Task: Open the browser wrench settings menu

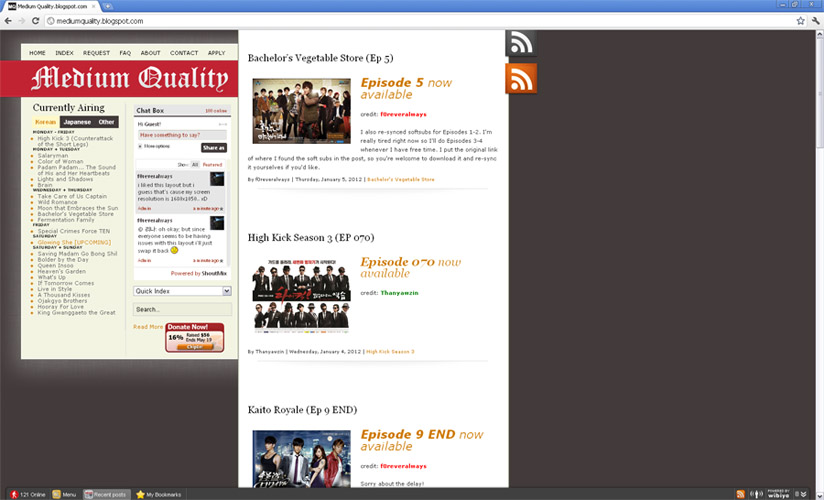Action: pos(815,21)
